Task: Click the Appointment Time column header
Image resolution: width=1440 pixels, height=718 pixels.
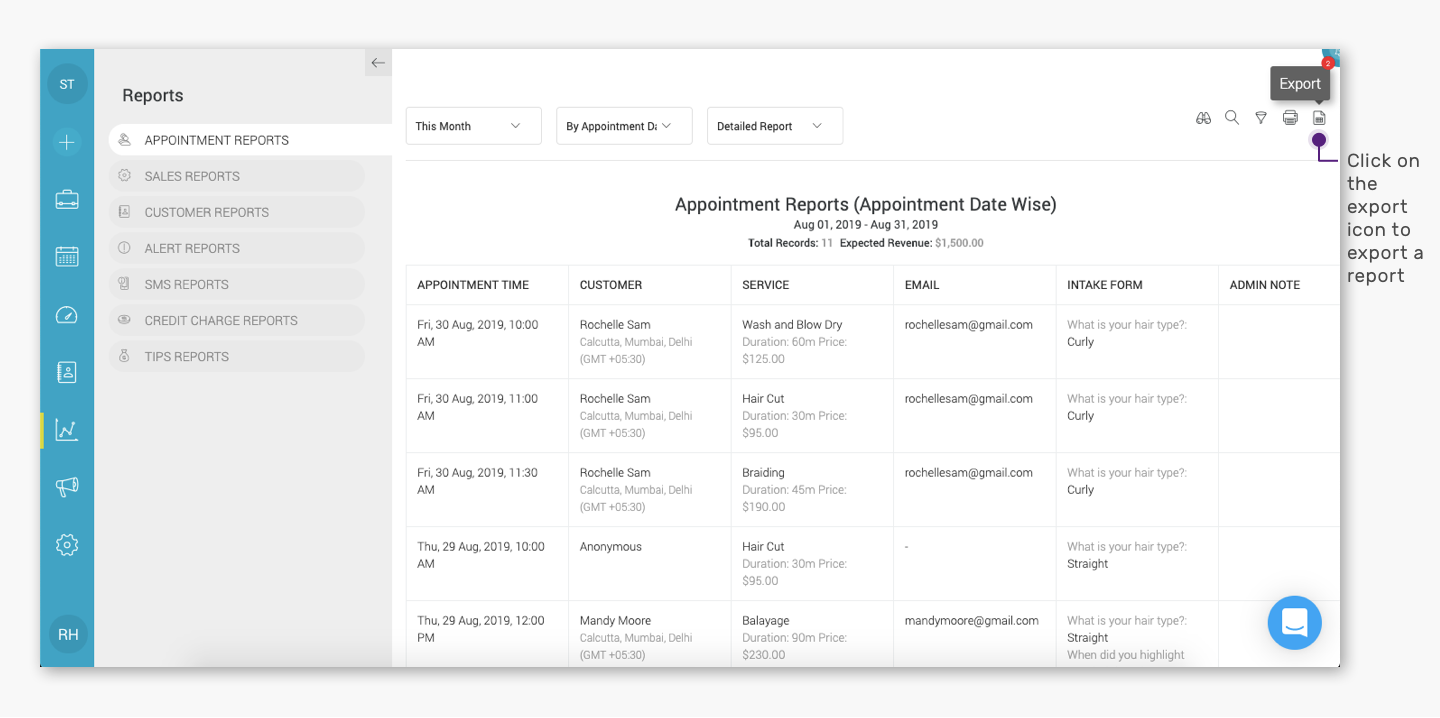Action: [x=473, y=285]
